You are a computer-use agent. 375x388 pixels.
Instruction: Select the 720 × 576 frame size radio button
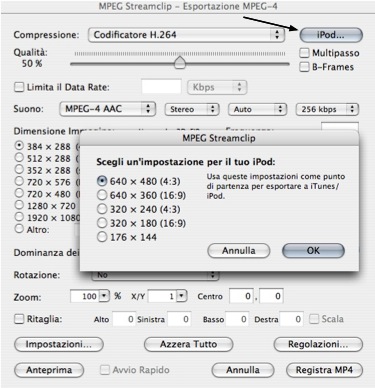[x=20, y=181]
